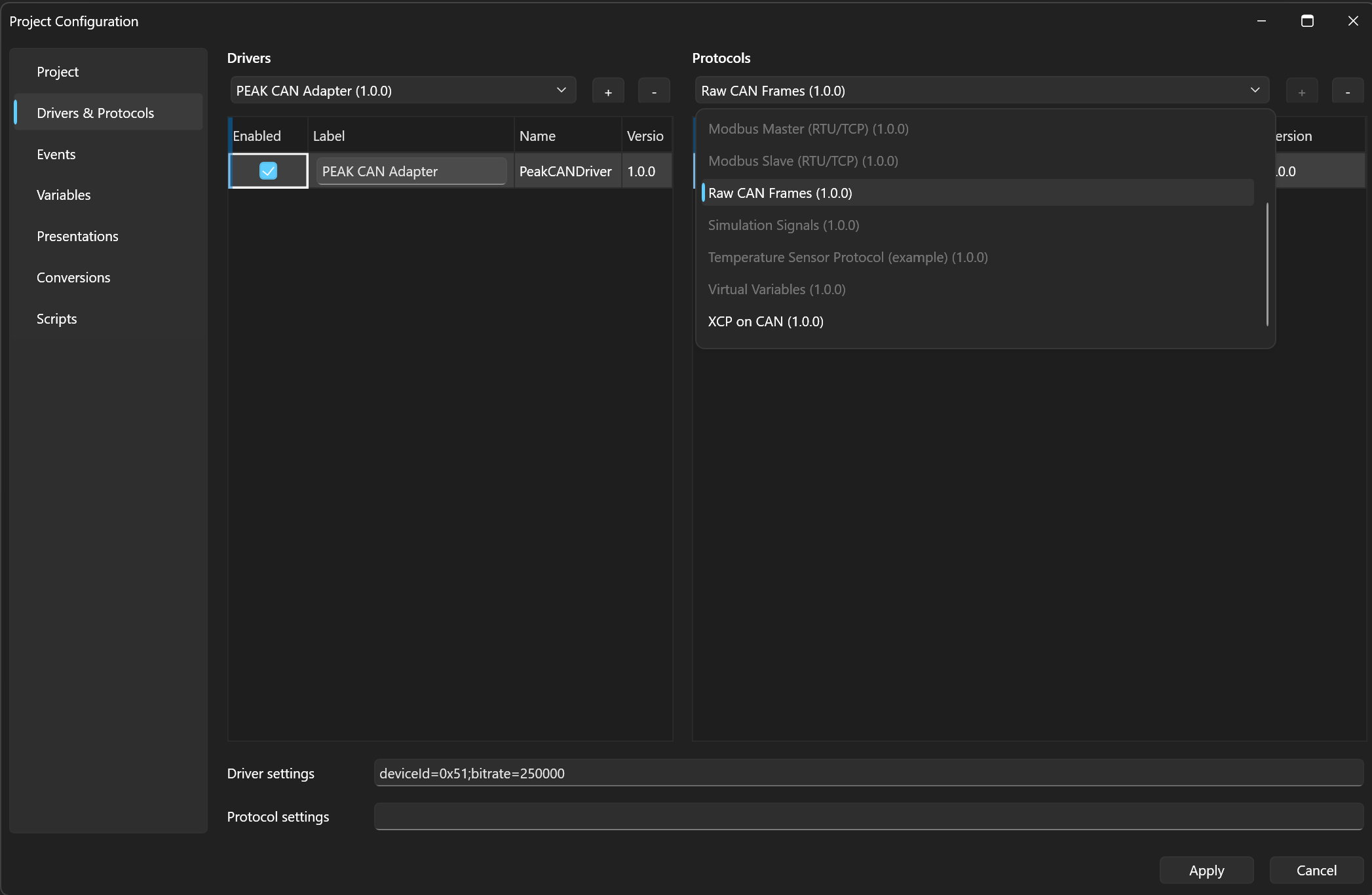The image size is (1372, 895).
Task: Minimize the Project Configuration window
Action: tap(1261, 21)
